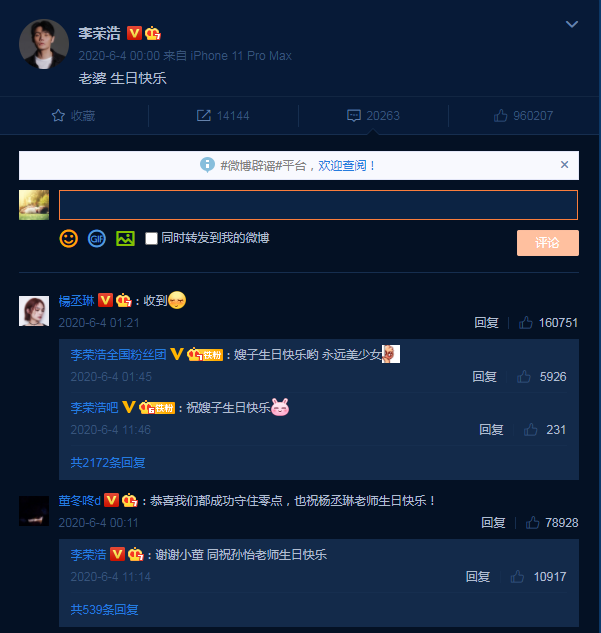This screenshot has height=633, width=601.
Task: Open the 欢迎查阅 link in banner
Action: pyautogui.click(x=342, y=166)
